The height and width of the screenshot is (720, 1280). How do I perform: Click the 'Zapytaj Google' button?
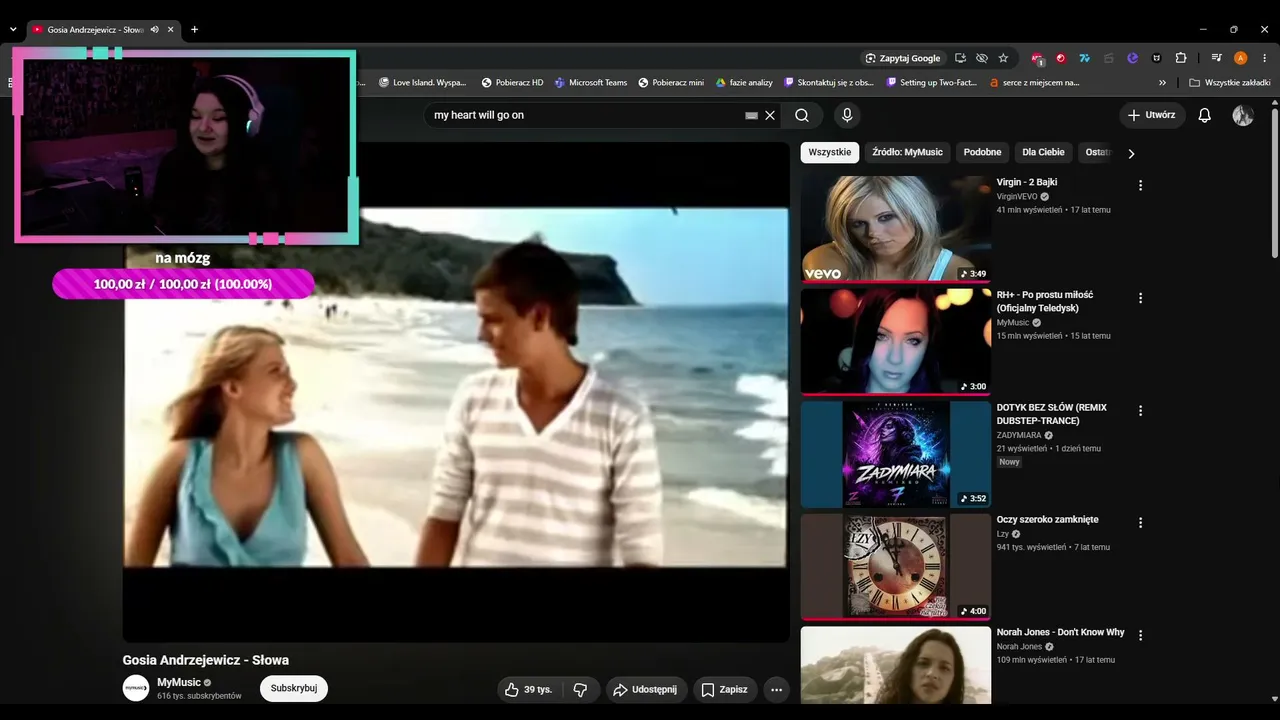[903, 58]
